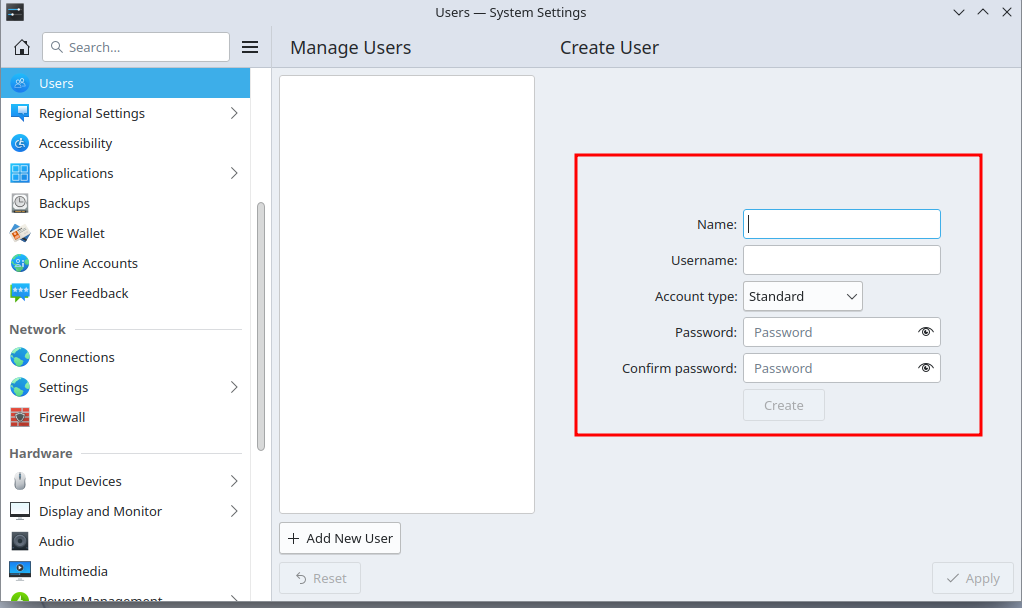Open Audio settings in Hardware section
The image size is (1022, 608).
56,541
